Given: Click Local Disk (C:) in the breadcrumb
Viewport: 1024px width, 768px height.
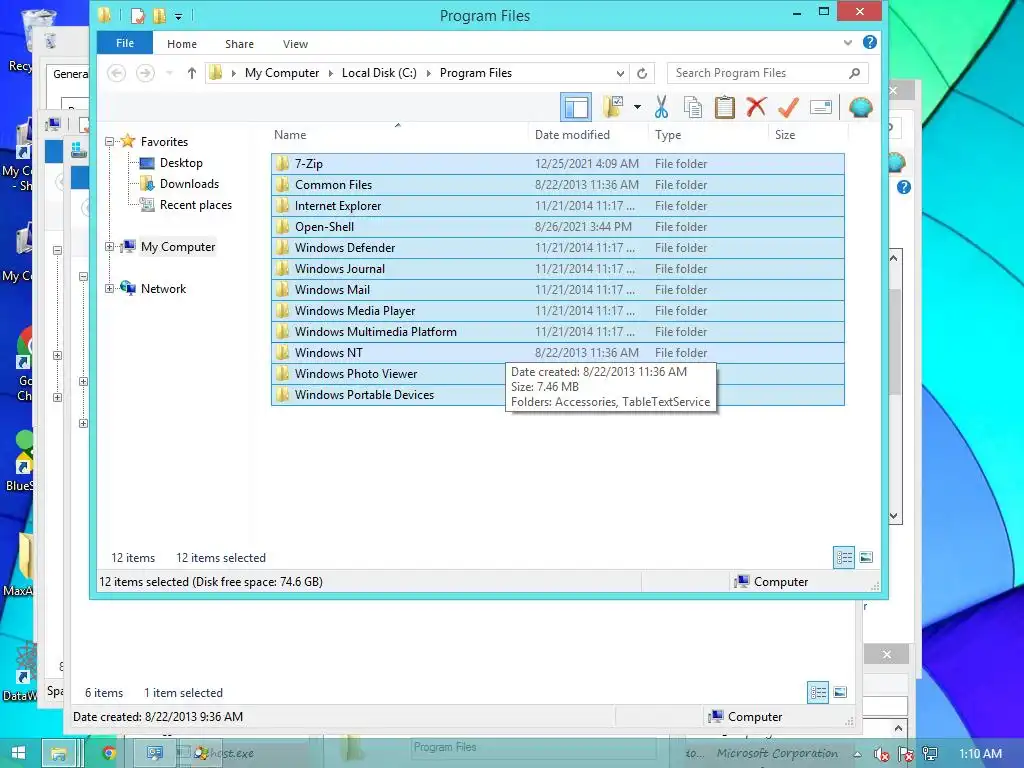Looking at the screenshot, I should [379, 73].
